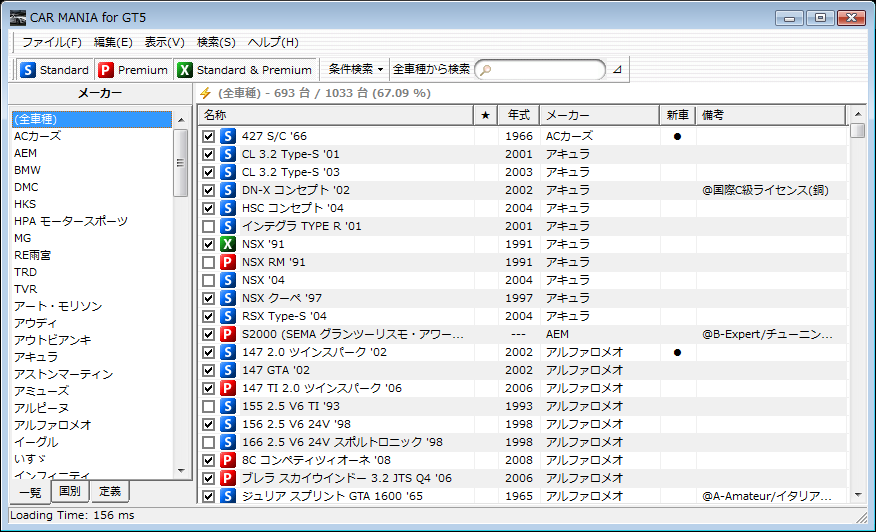Sort by the 新車 column header

(678, 115)
